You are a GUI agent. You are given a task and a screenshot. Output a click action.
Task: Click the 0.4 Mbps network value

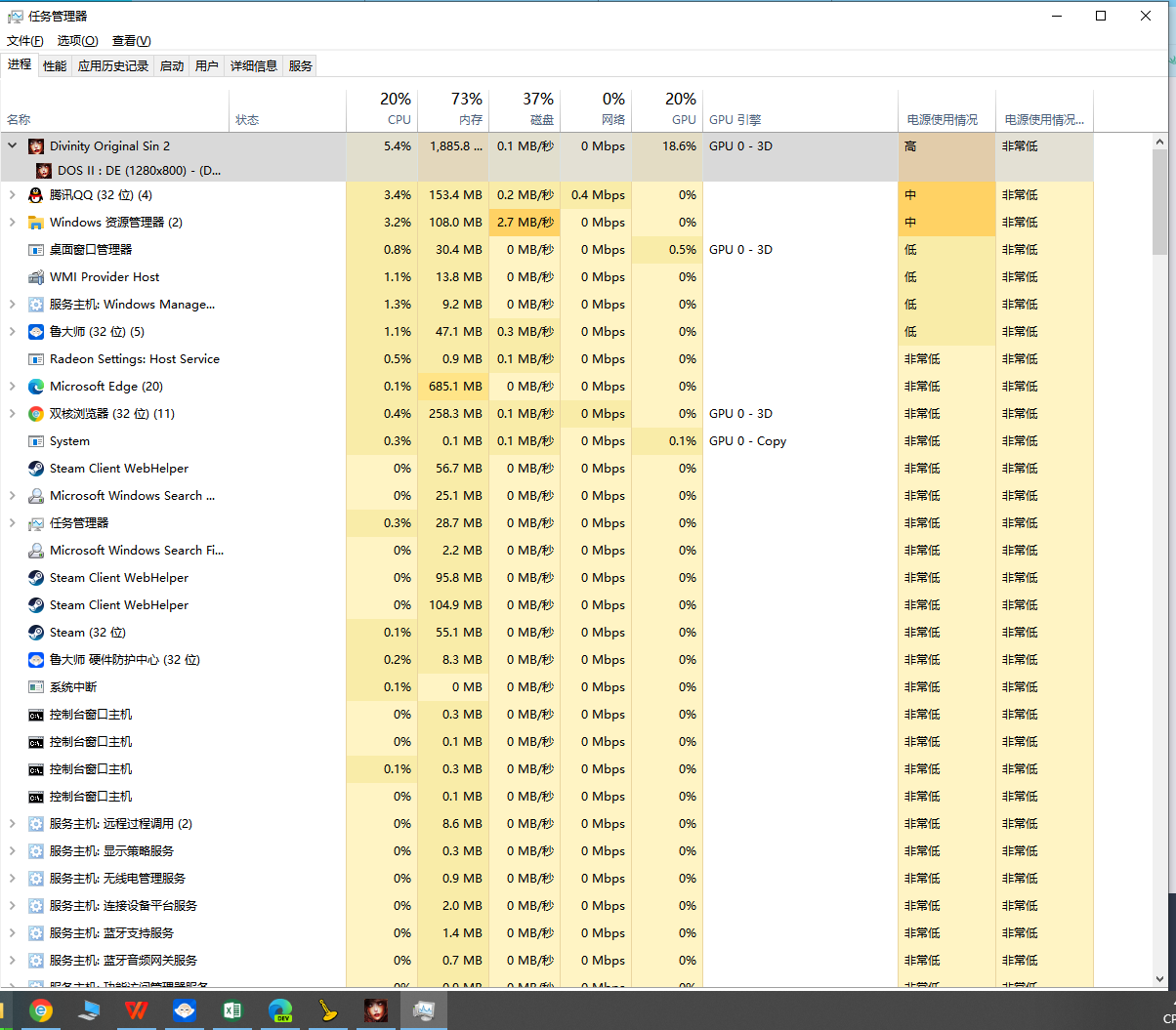[596, 195]
